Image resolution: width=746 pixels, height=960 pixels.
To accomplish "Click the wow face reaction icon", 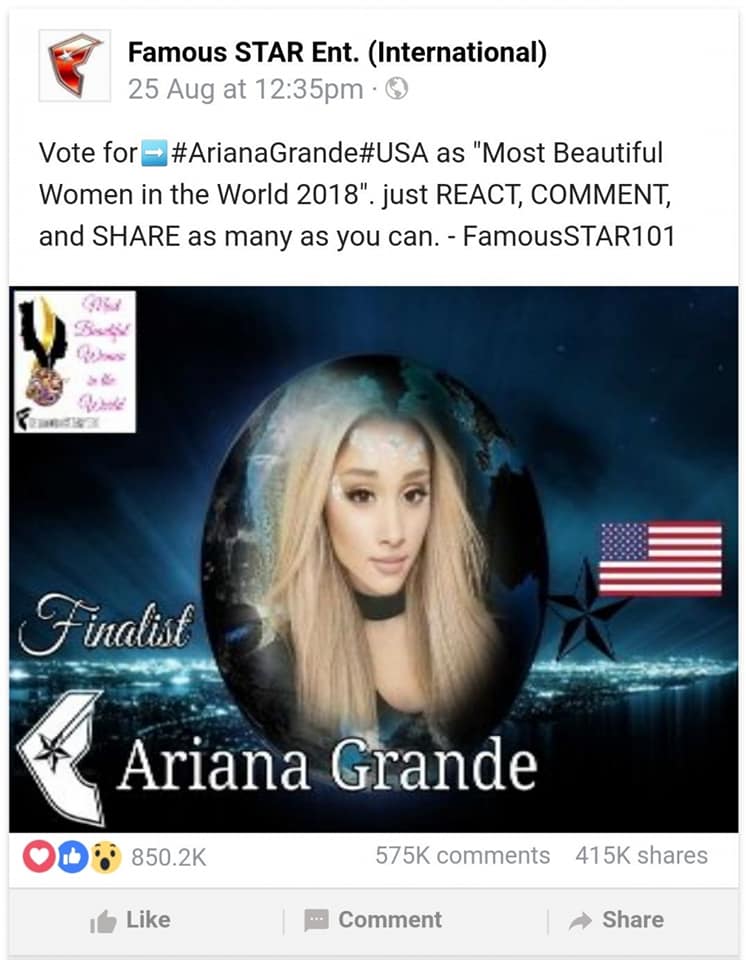I will click(107, 857).
